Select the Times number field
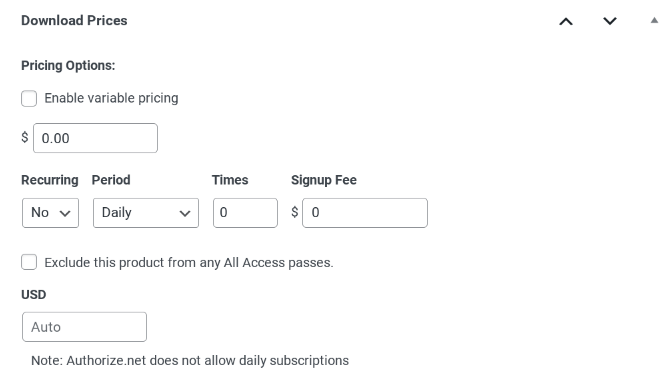 [245, 212]
